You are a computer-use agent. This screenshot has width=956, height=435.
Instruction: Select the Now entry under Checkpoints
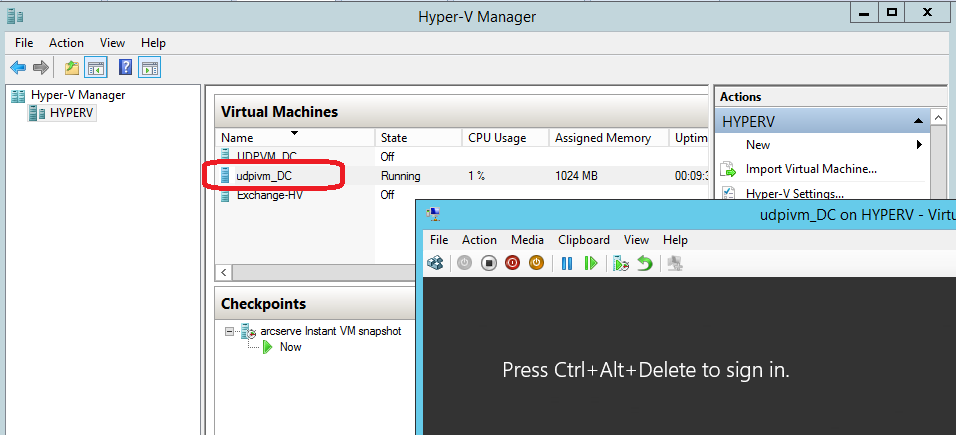(x=291, y=347)
